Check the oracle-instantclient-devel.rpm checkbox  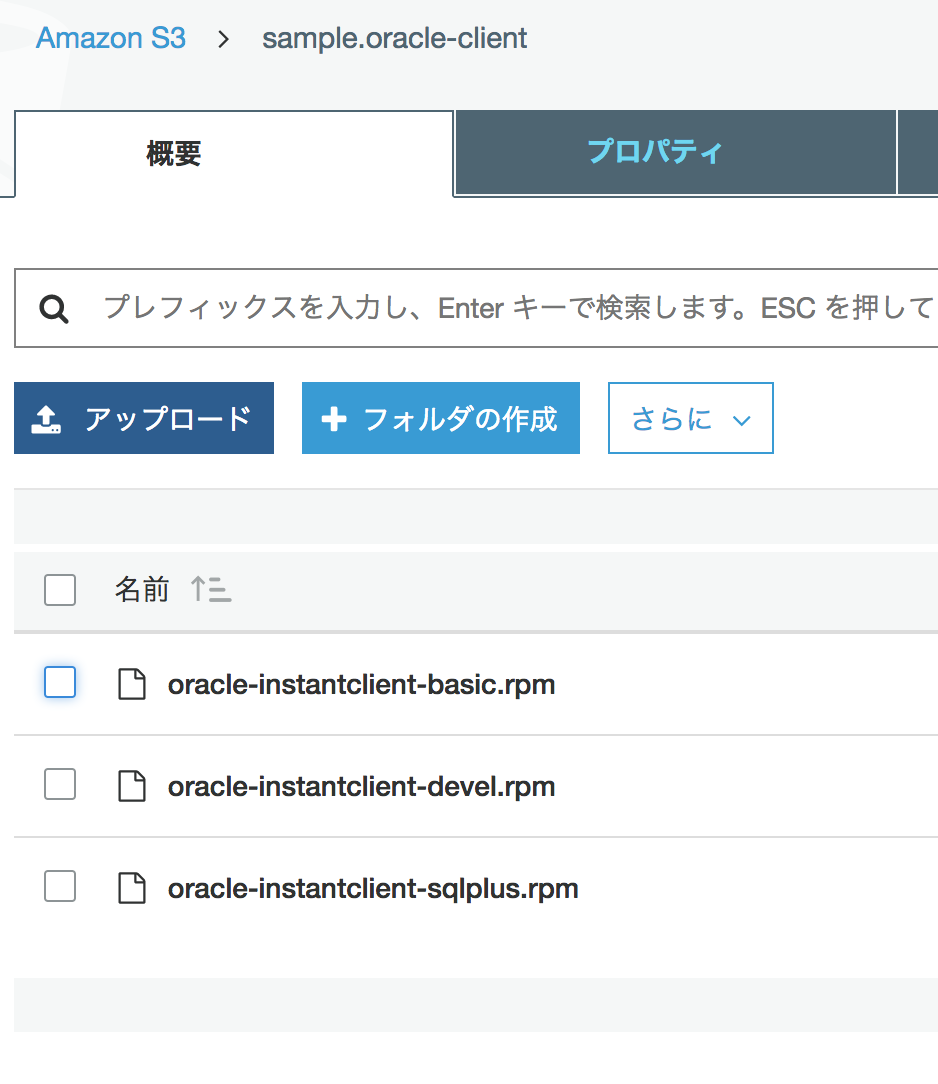[x=60, y=784]
